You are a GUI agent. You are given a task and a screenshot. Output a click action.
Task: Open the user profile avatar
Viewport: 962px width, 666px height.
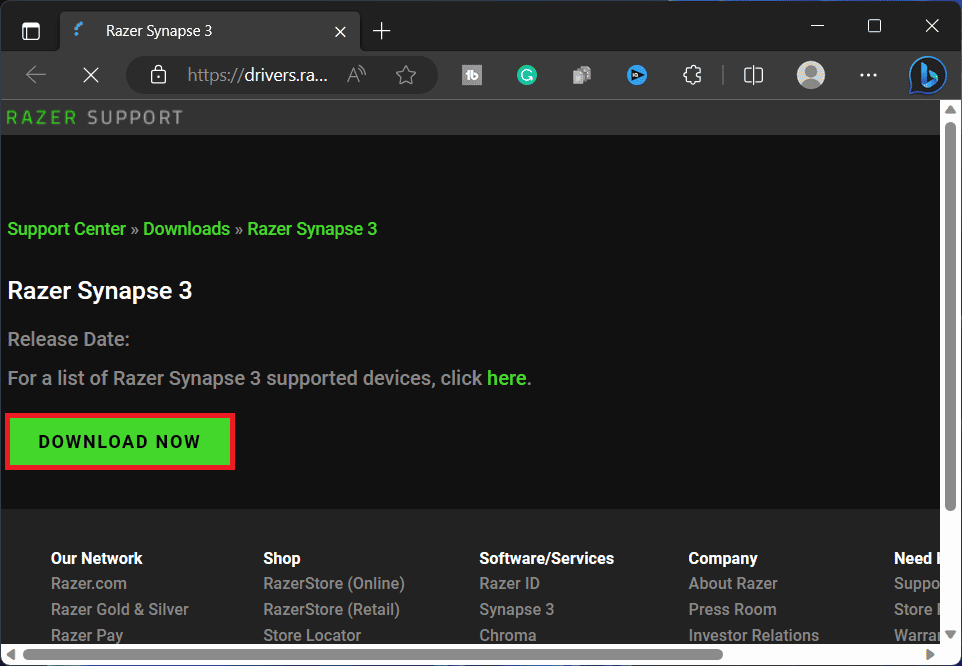click(x=810, y=75)
